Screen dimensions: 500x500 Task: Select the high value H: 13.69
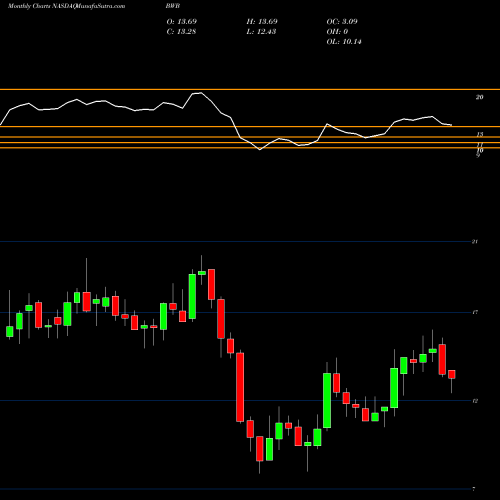[x=262, y=22]
